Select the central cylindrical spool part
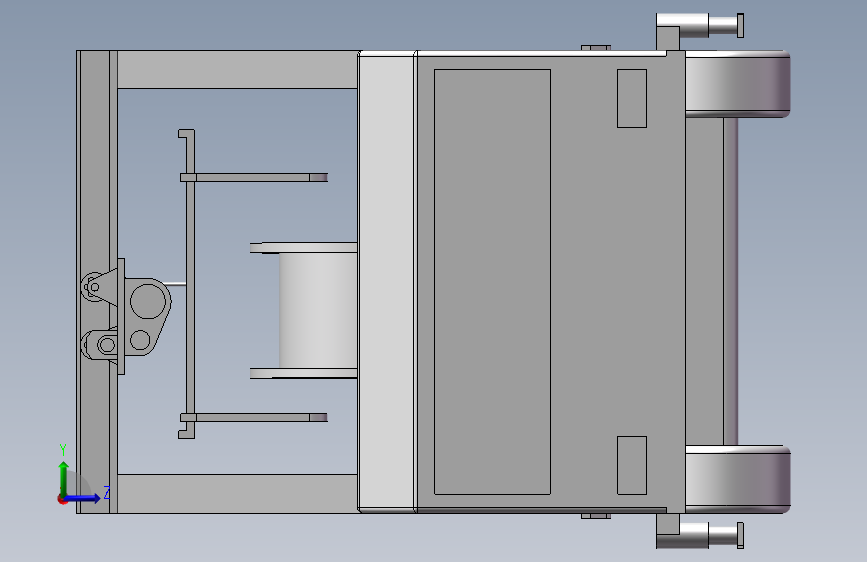This screenshot has width=867, height=562. (x=318, y=310)
